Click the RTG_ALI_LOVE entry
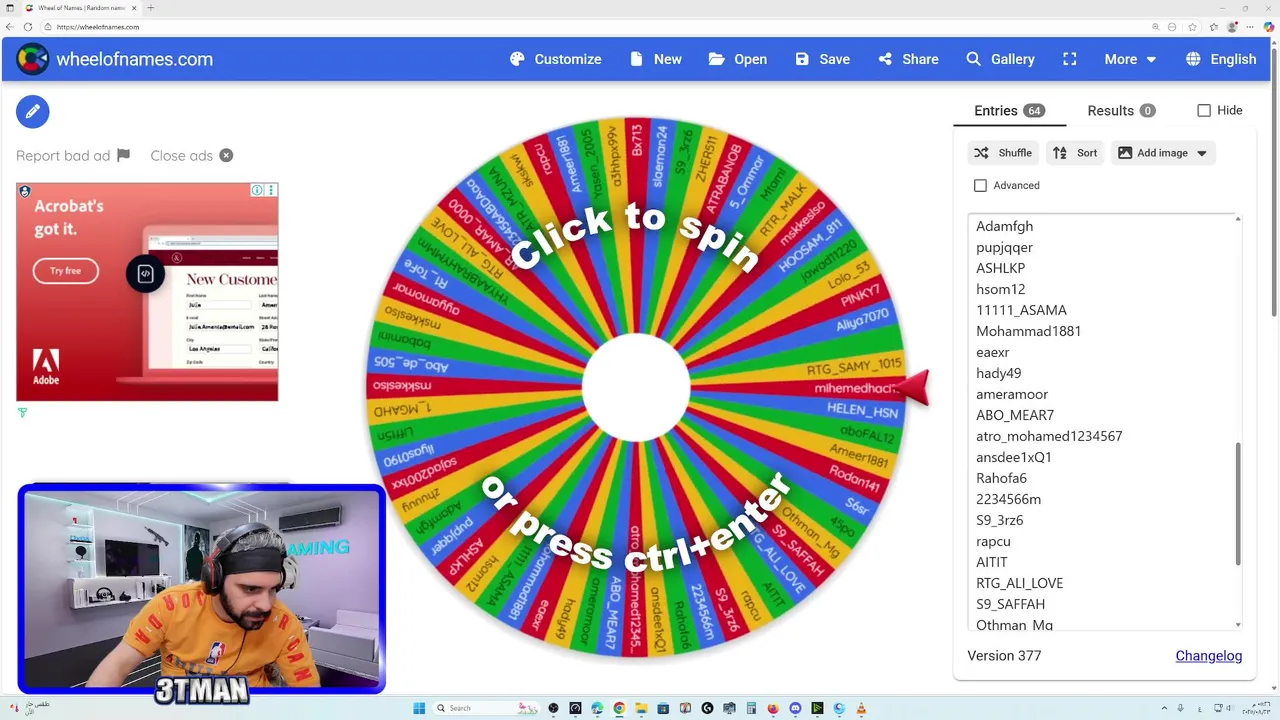Screen dimensions: 1280x720 click(x=1019, y=583)
